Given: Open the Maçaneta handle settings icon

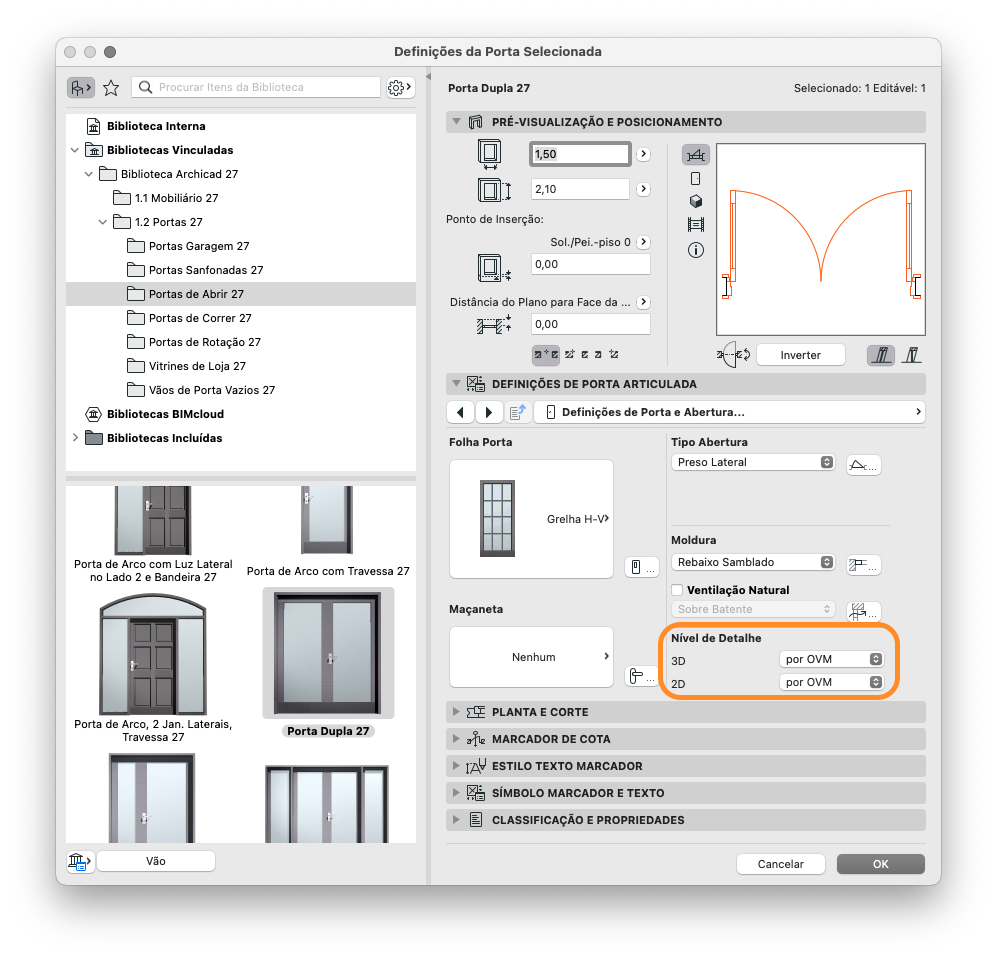Looking at the screenshot, I should (642, 676).
